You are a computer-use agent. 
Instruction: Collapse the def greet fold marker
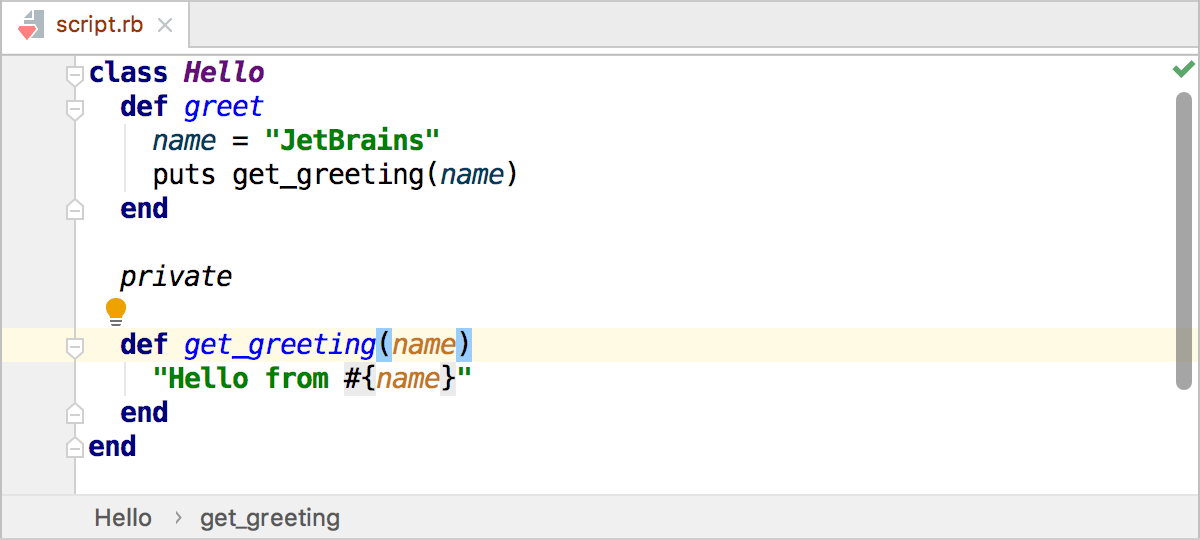point(74,107)
